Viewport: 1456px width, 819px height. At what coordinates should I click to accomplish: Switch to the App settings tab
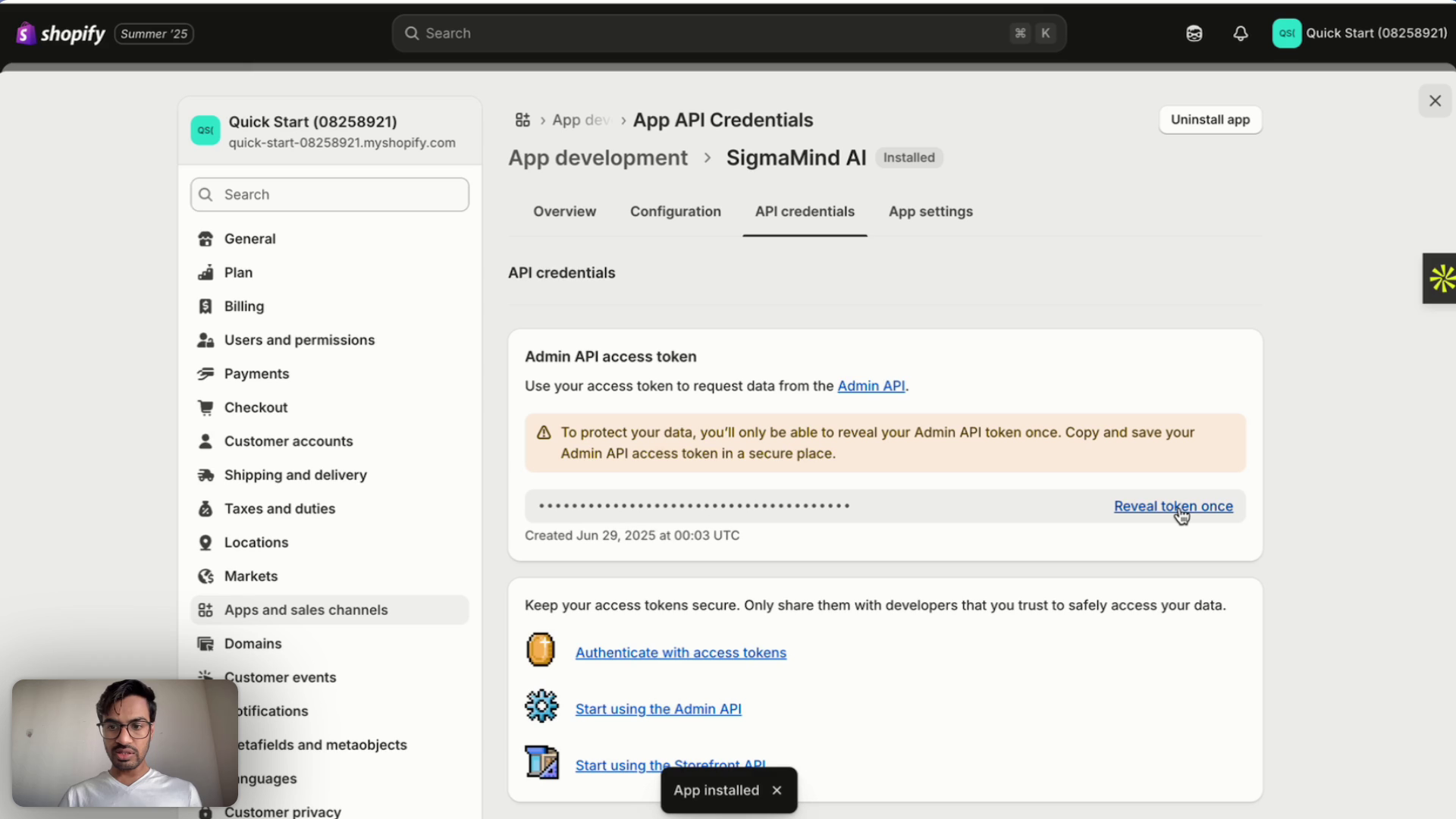click(930, 212)
